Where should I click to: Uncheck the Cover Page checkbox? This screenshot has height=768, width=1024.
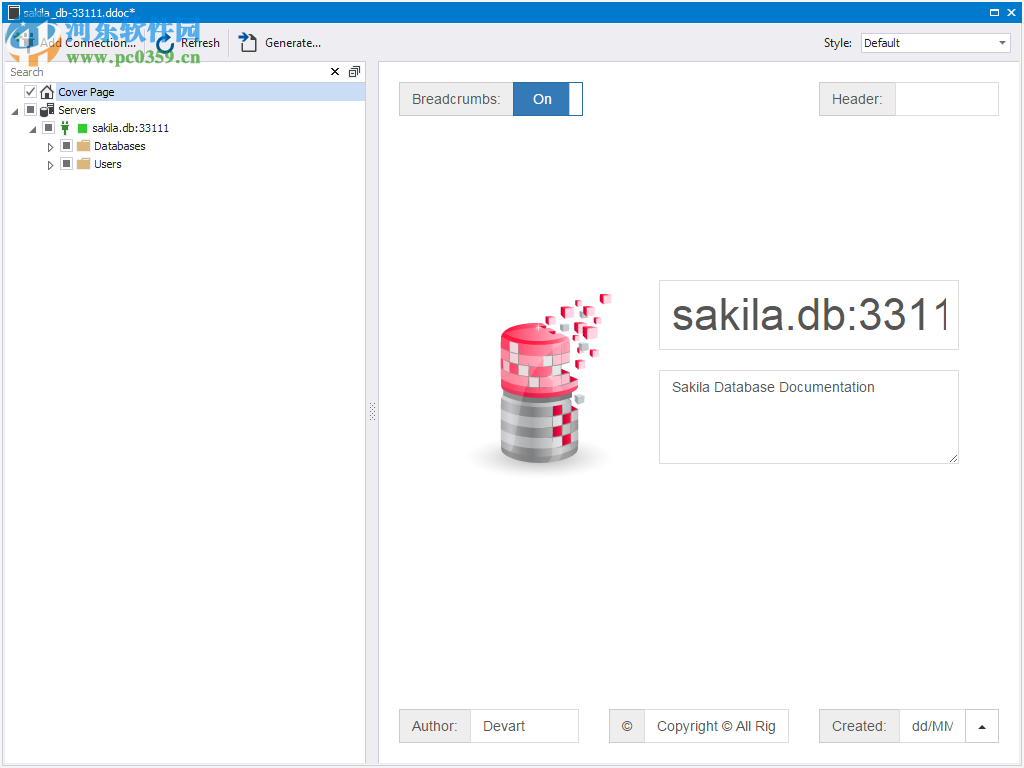pyautogui.click(x=29, y=91)
